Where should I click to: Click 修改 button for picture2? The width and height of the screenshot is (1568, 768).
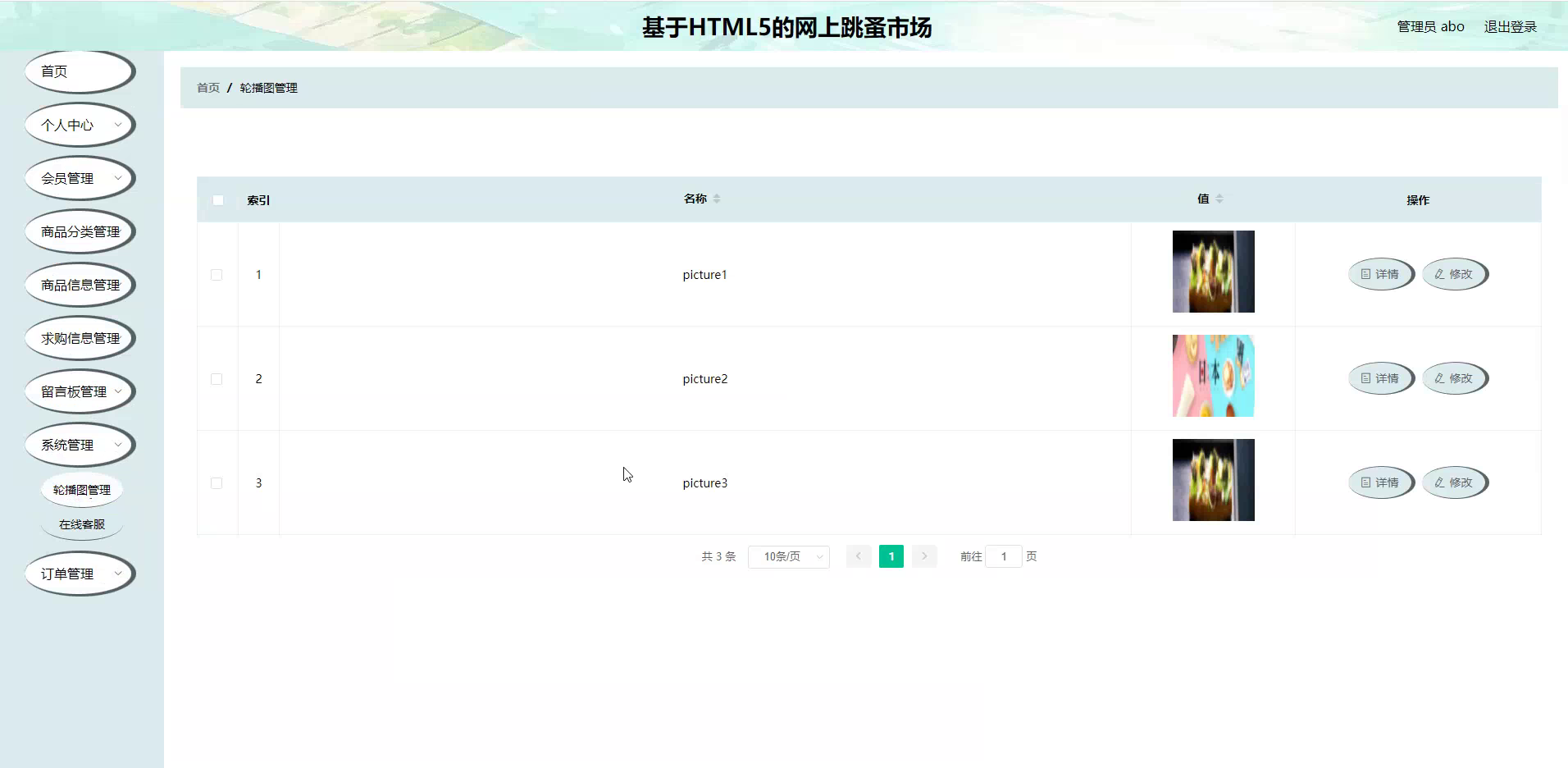point(1455,378)
